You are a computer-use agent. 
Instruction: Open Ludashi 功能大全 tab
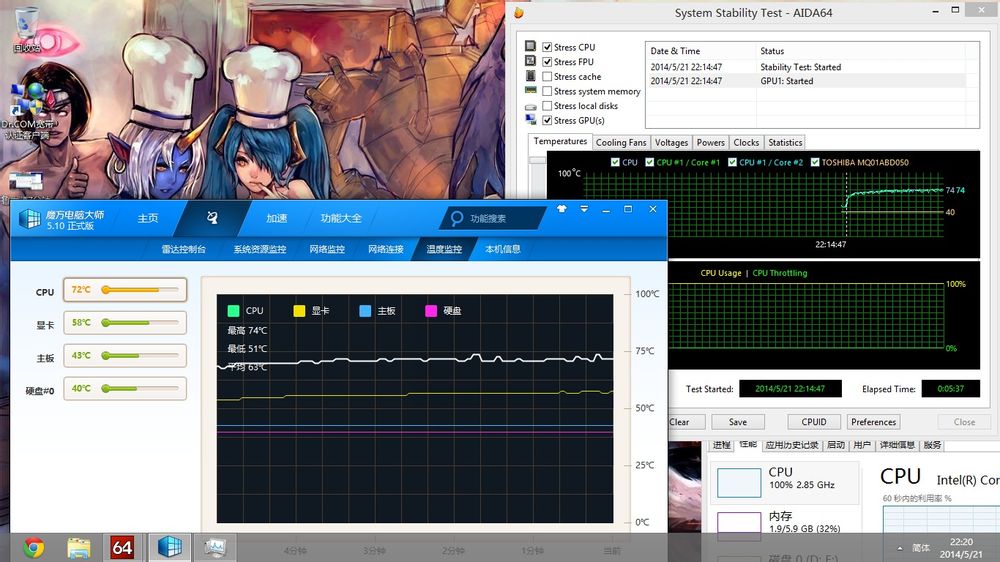(x=341, y=218)
